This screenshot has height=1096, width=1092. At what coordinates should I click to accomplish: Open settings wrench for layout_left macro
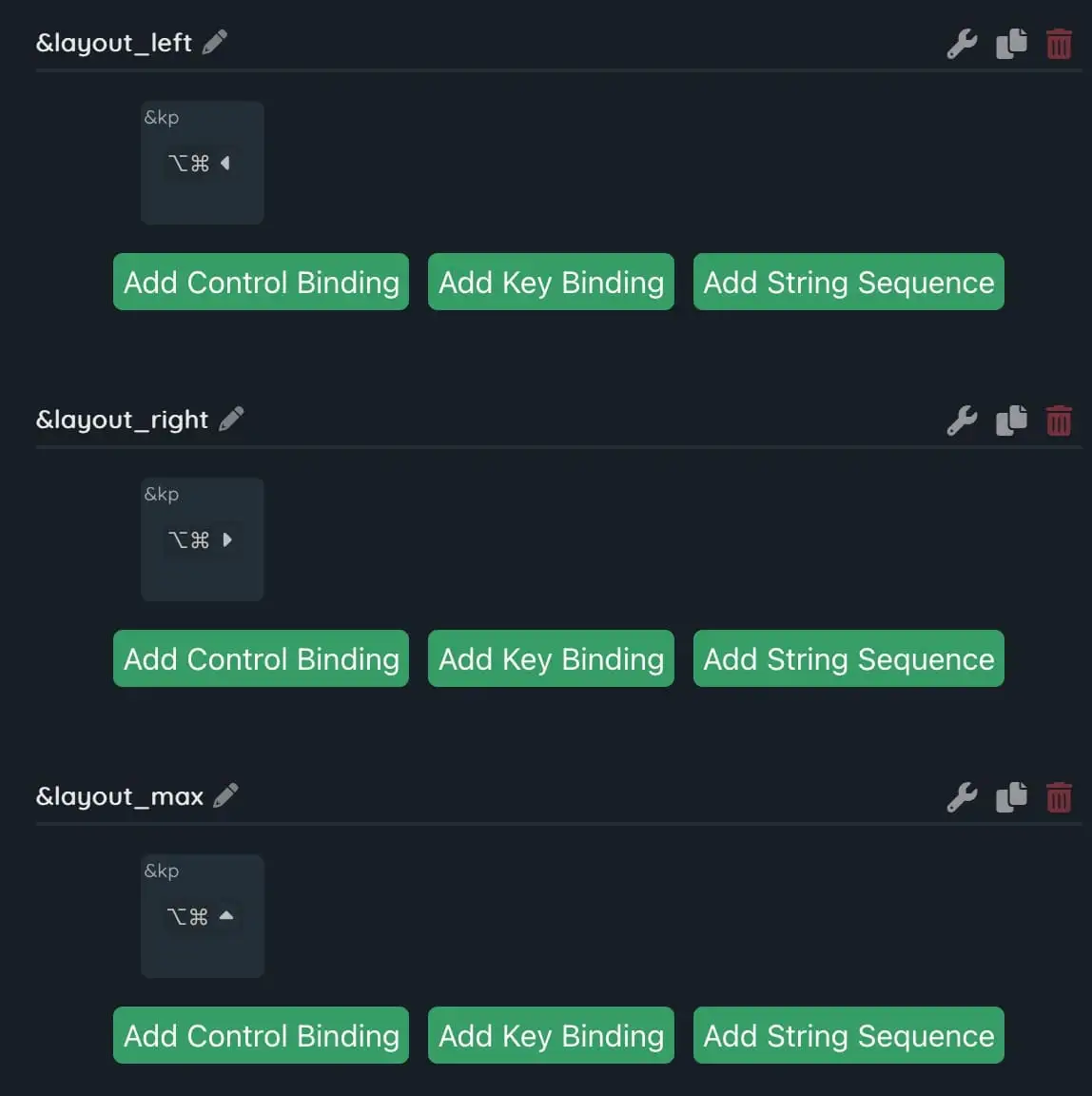[962, 44]
